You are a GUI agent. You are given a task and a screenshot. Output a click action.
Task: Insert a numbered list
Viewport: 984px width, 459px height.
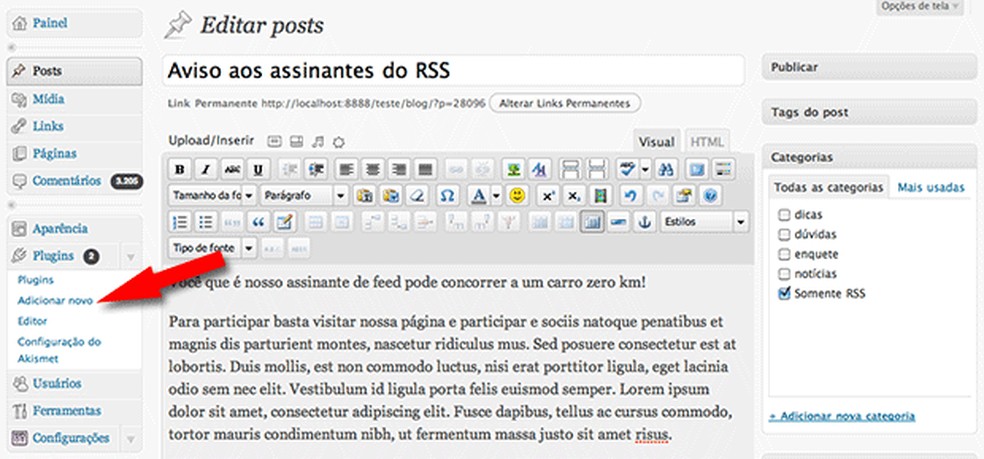pos(180,222)
